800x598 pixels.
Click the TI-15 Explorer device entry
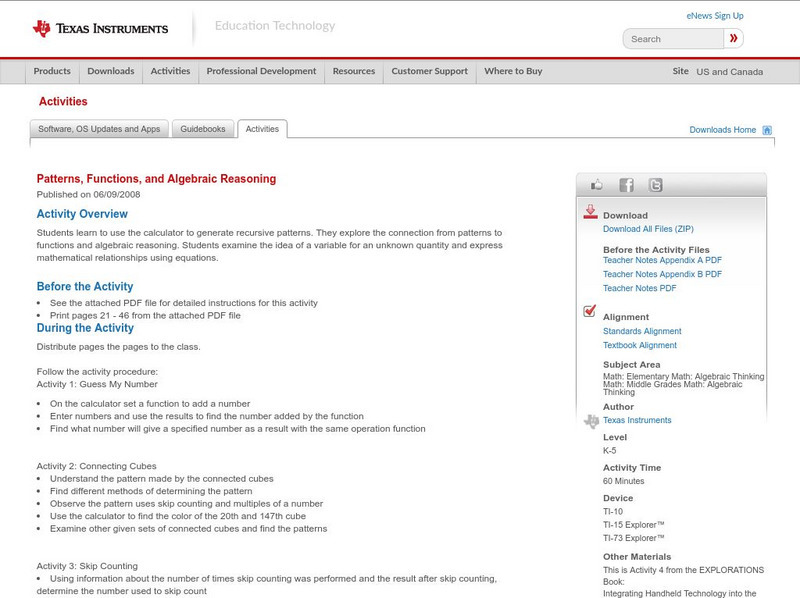coord(634,525)
